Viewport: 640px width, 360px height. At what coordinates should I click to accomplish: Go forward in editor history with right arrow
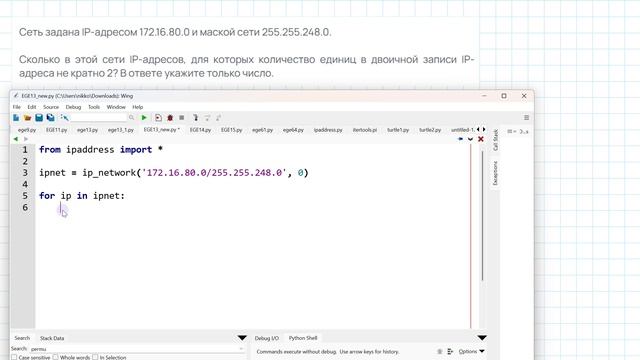(x=26, y=139)
